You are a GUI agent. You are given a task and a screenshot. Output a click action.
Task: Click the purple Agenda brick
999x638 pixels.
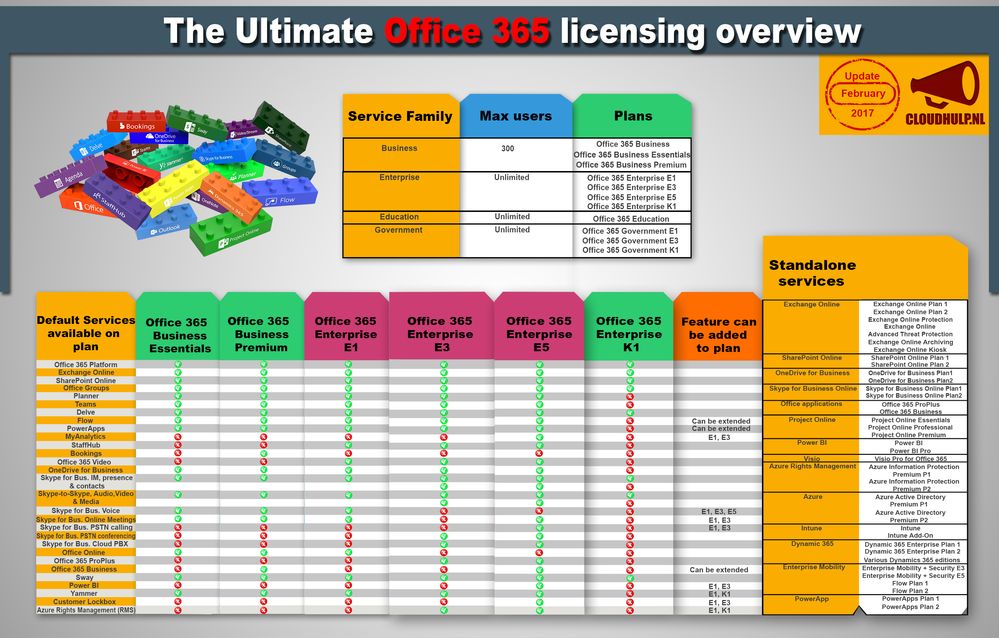68,177
